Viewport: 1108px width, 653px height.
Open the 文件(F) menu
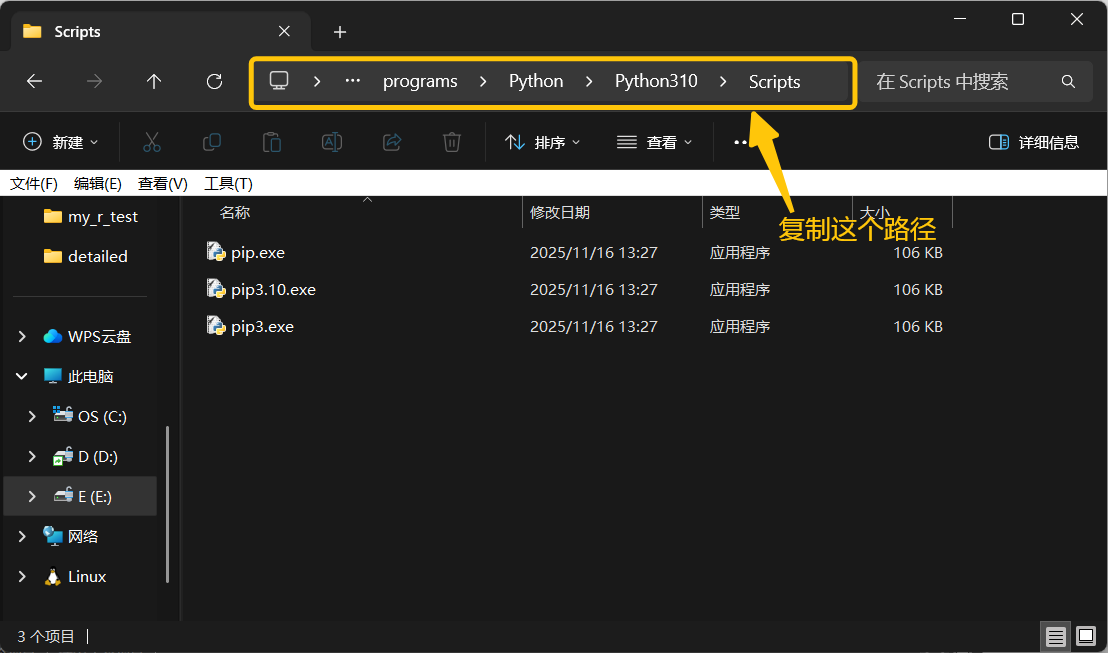[34, 183]
